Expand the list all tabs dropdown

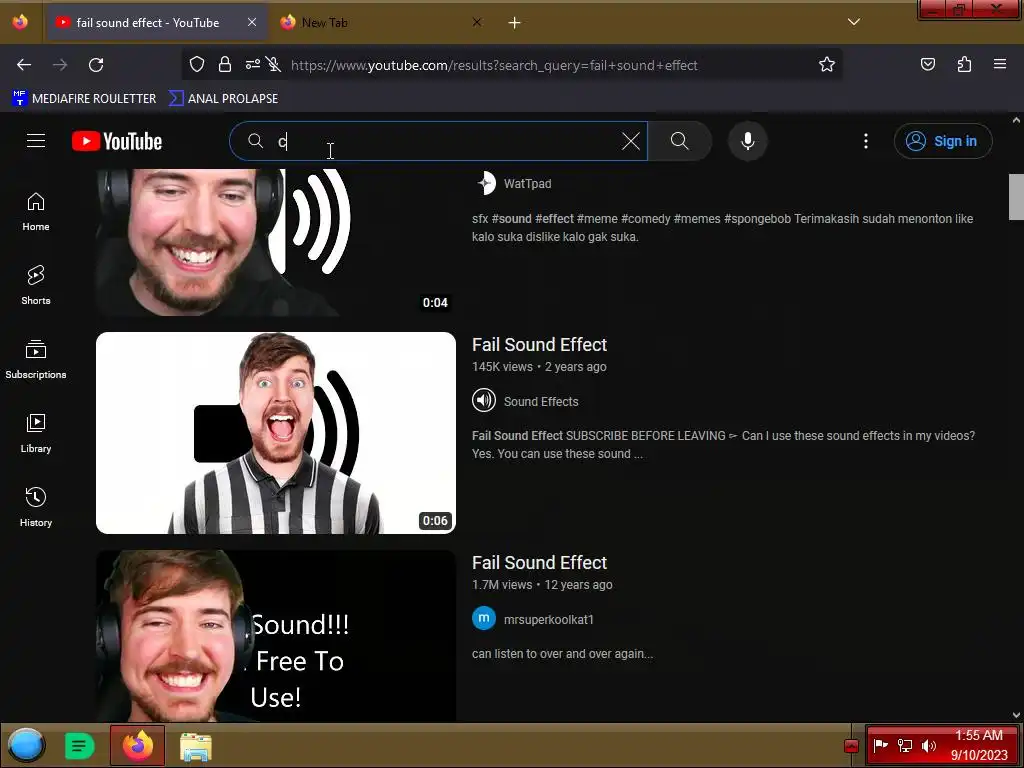pyautogui.click(x=854, y=22)
